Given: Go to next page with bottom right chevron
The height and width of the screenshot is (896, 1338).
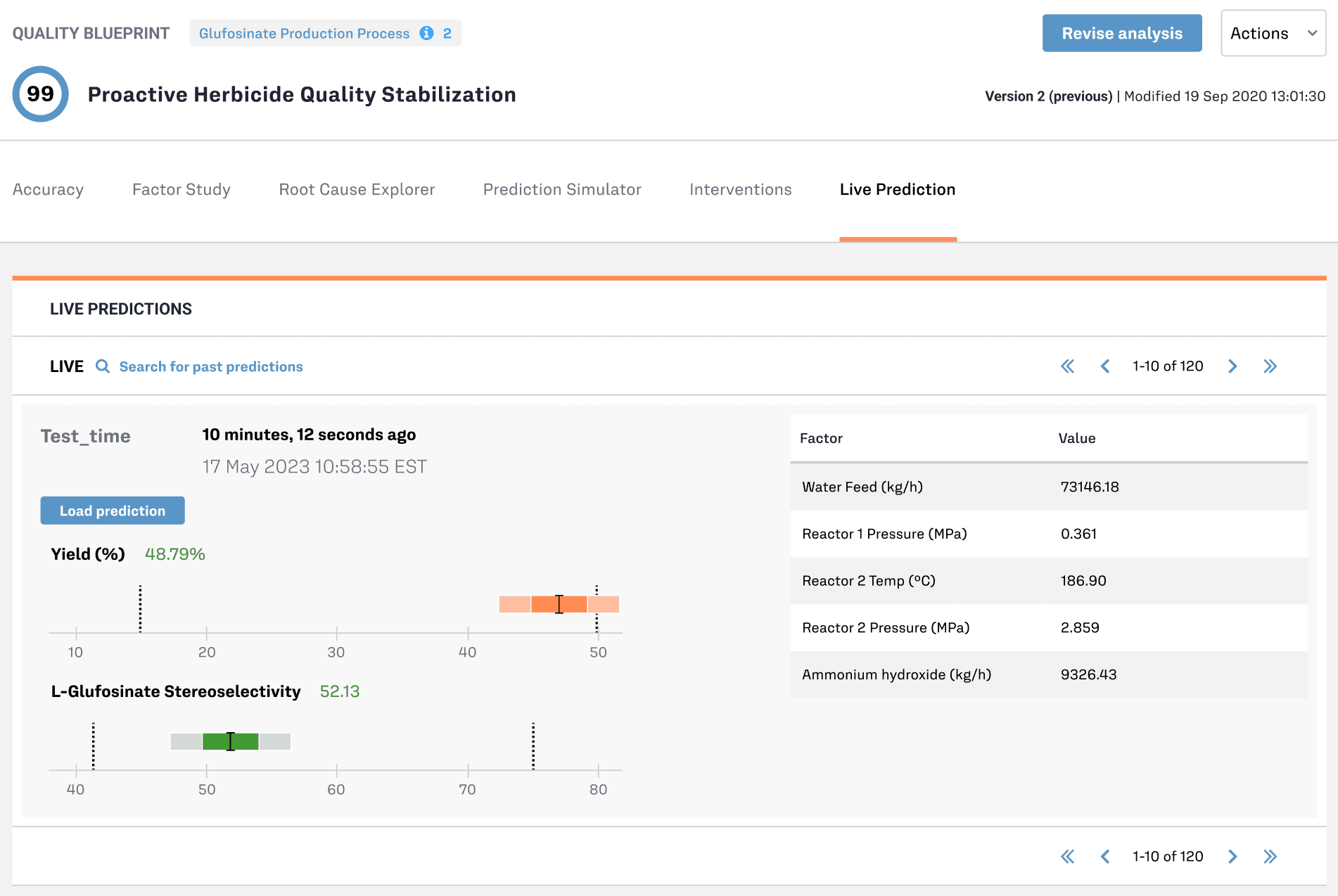Looking at the screenshot, I should click(1232, 857).
